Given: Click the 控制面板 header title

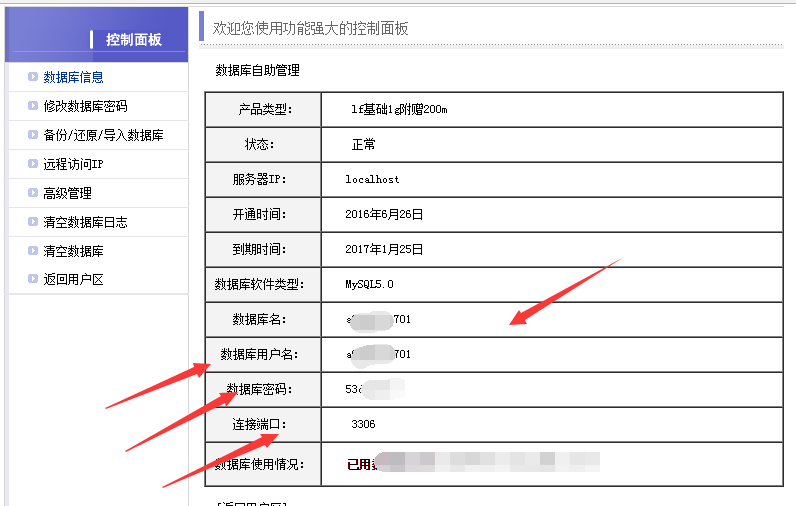Looking at the screenshot, I should click(x=134, y=40).
